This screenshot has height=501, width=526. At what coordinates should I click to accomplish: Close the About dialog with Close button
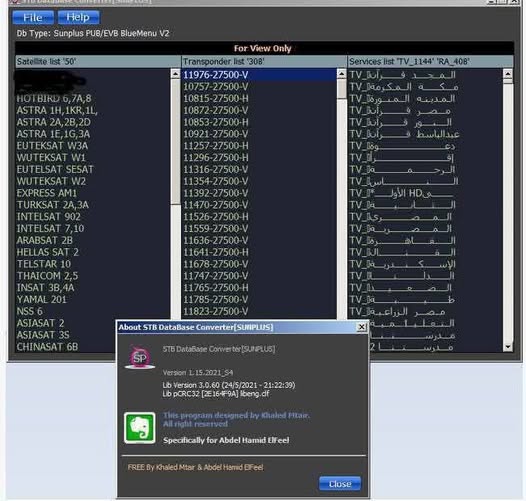click(x=340, y=484)
